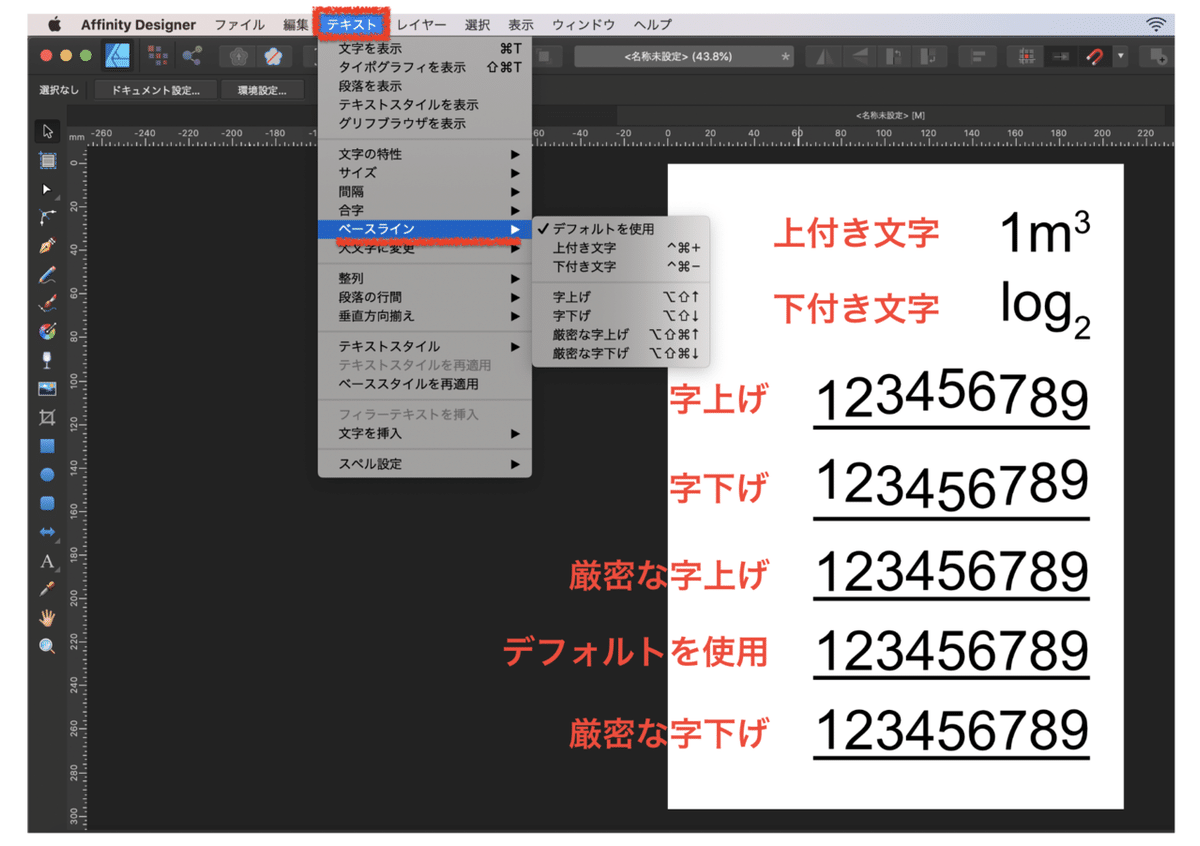Open the snapping options dropdown arrow
Screen dimensions: 1200x846
[1120, 56]
